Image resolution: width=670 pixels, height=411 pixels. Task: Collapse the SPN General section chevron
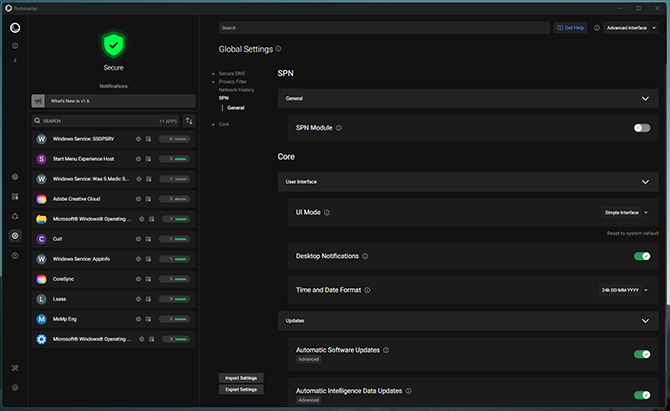pos(645,99)
